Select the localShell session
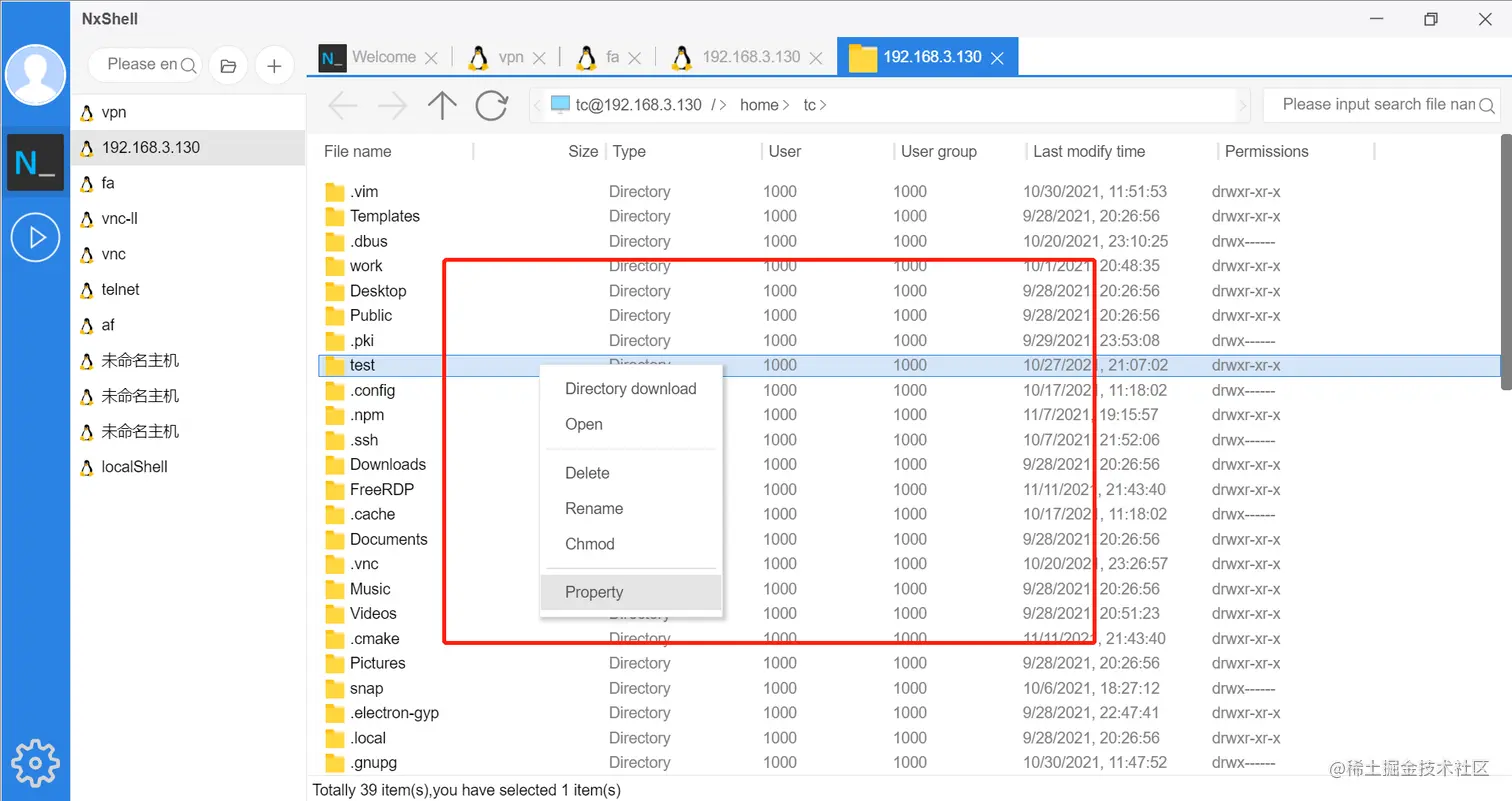Viewport: 1512px width, 801px height. (188, 467)
